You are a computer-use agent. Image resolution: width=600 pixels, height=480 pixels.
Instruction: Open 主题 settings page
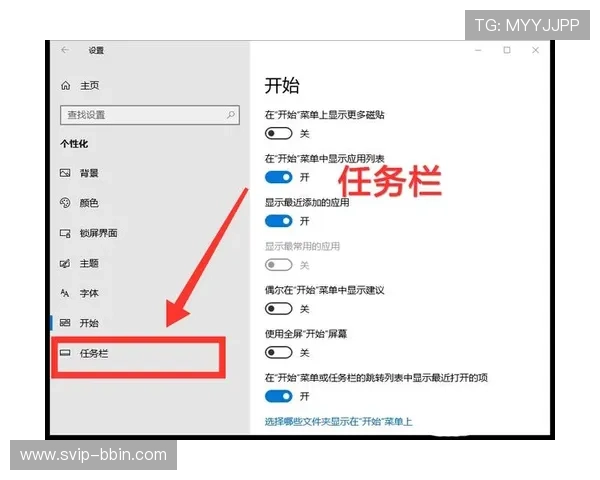[x=89, y=263]
